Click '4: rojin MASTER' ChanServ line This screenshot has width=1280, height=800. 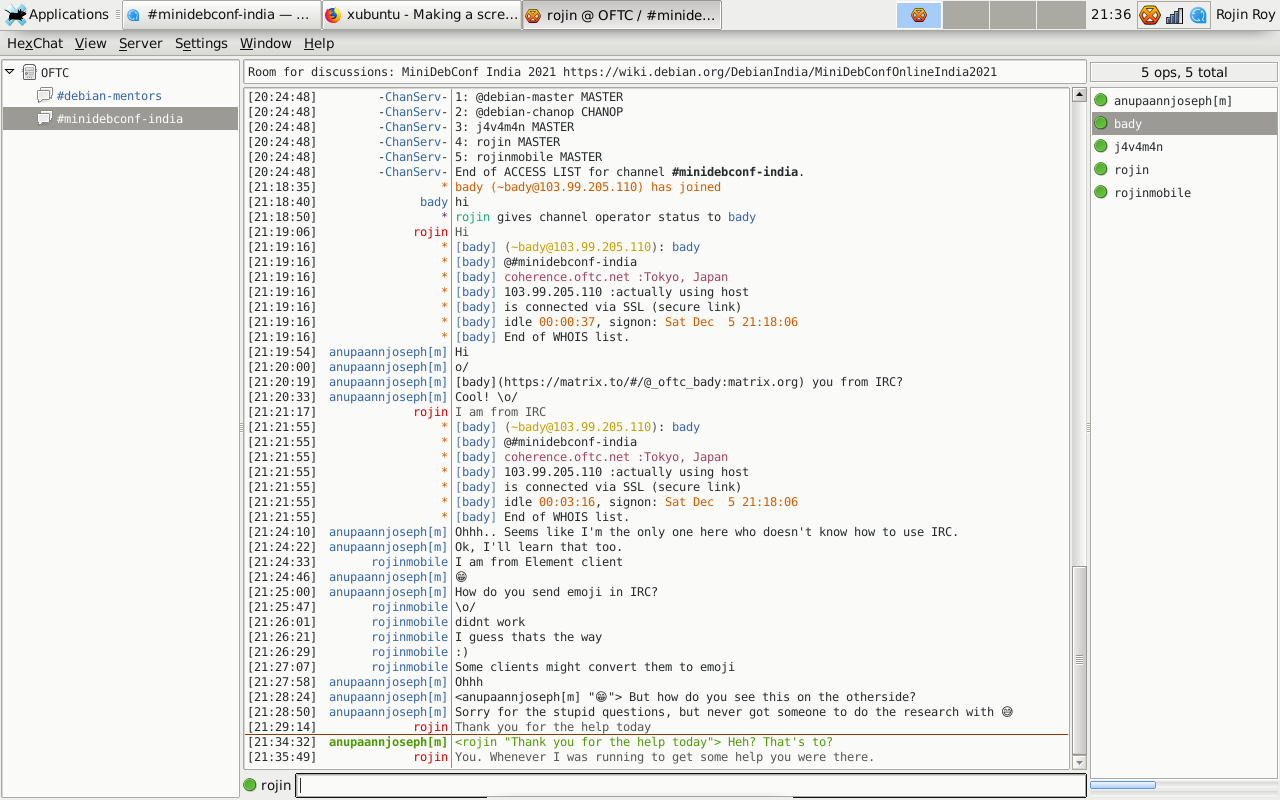(507, 142)
